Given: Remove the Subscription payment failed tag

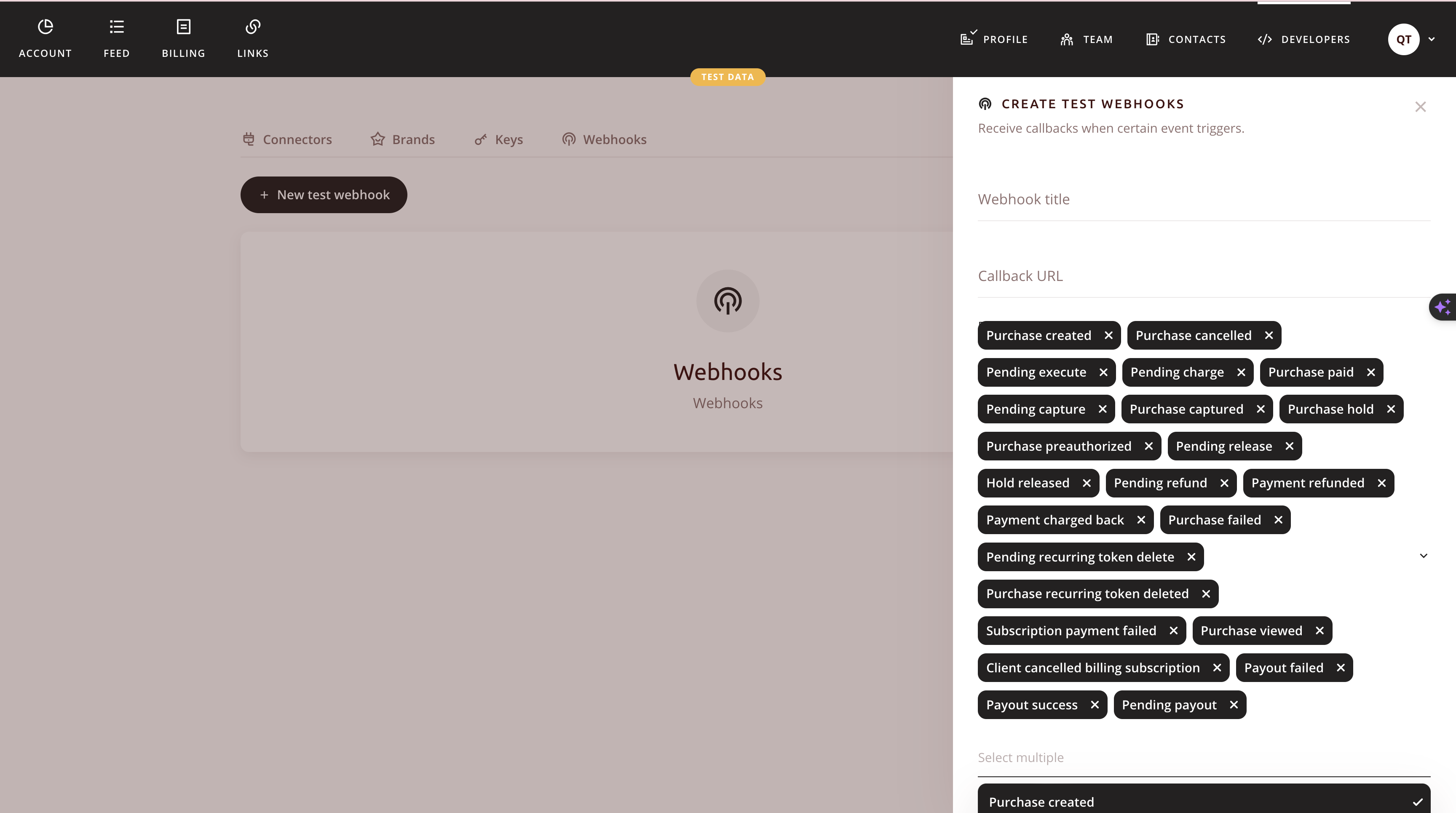Looking at the screenshot, I should (1173, 630).
